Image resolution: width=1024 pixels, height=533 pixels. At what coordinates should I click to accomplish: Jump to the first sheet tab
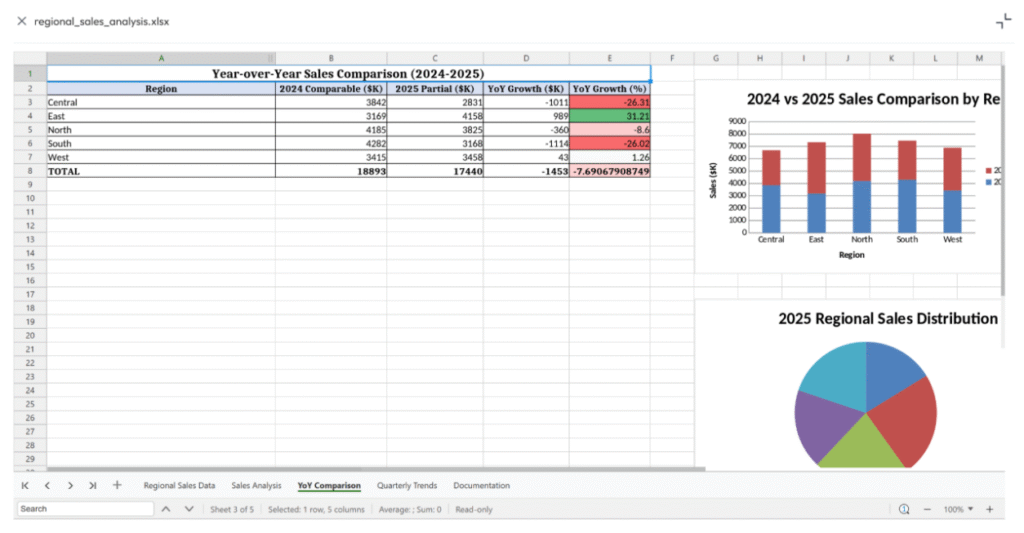(25, 485)
